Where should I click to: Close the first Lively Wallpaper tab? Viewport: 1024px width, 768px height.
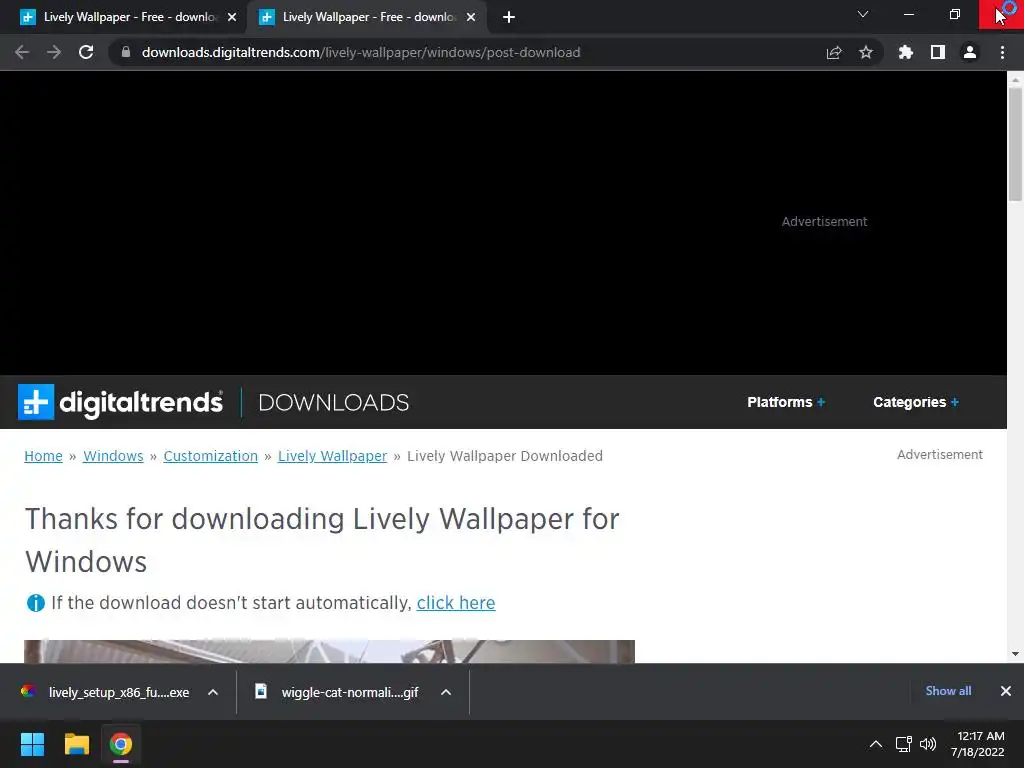[x=232, y=17]
